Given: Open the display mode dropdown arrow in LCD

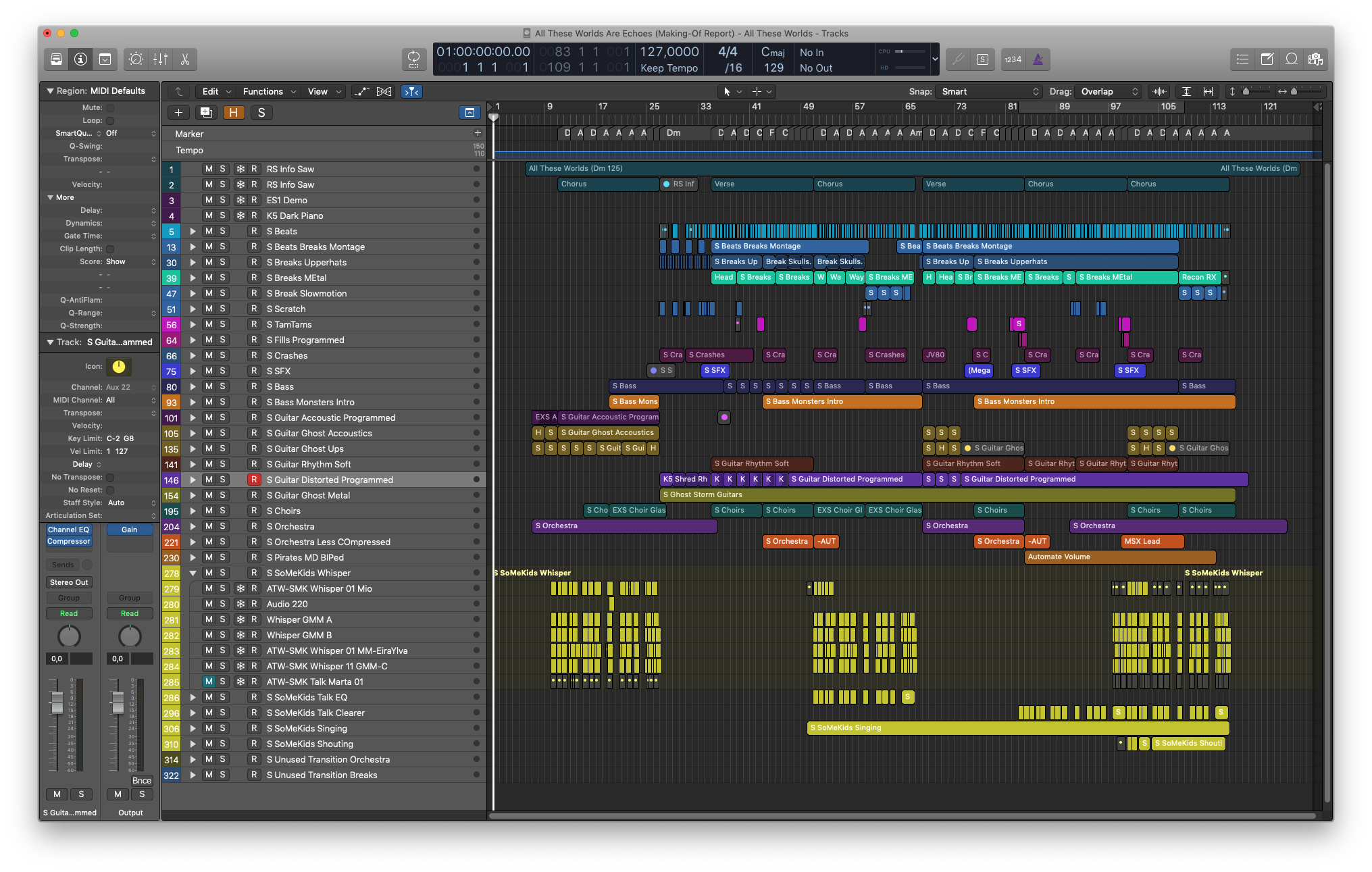Looking at the screenshot, I should (935, 59).
